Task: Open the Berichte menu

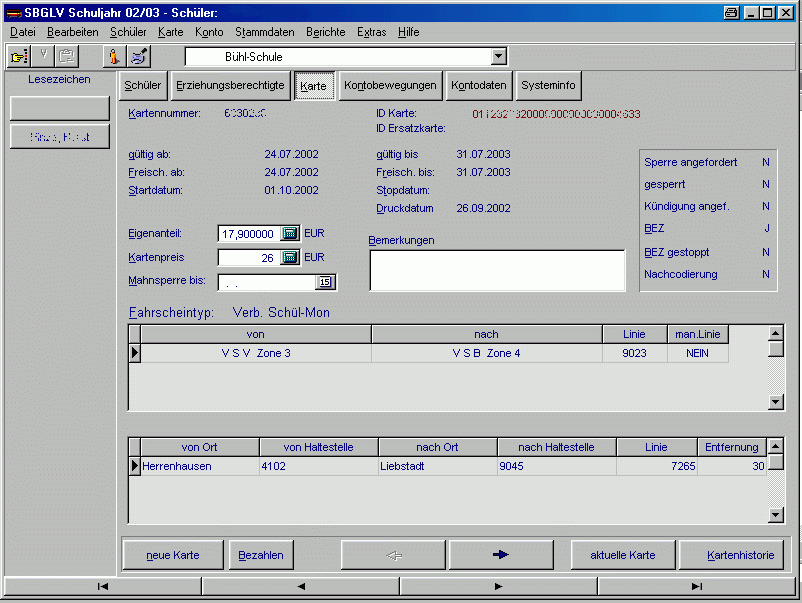Action: tap(325, 32)
